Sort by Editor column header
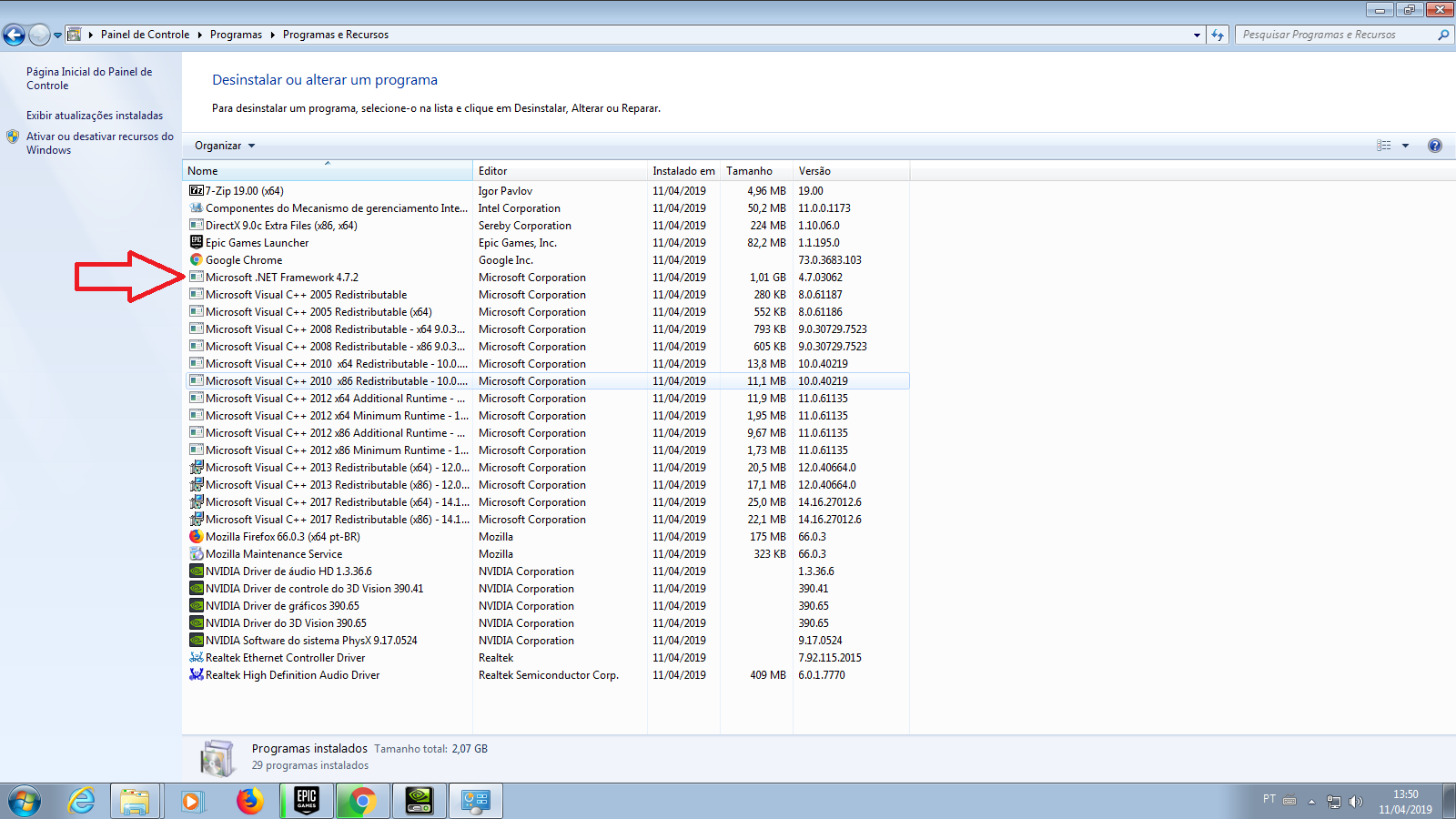 point(560,171)
